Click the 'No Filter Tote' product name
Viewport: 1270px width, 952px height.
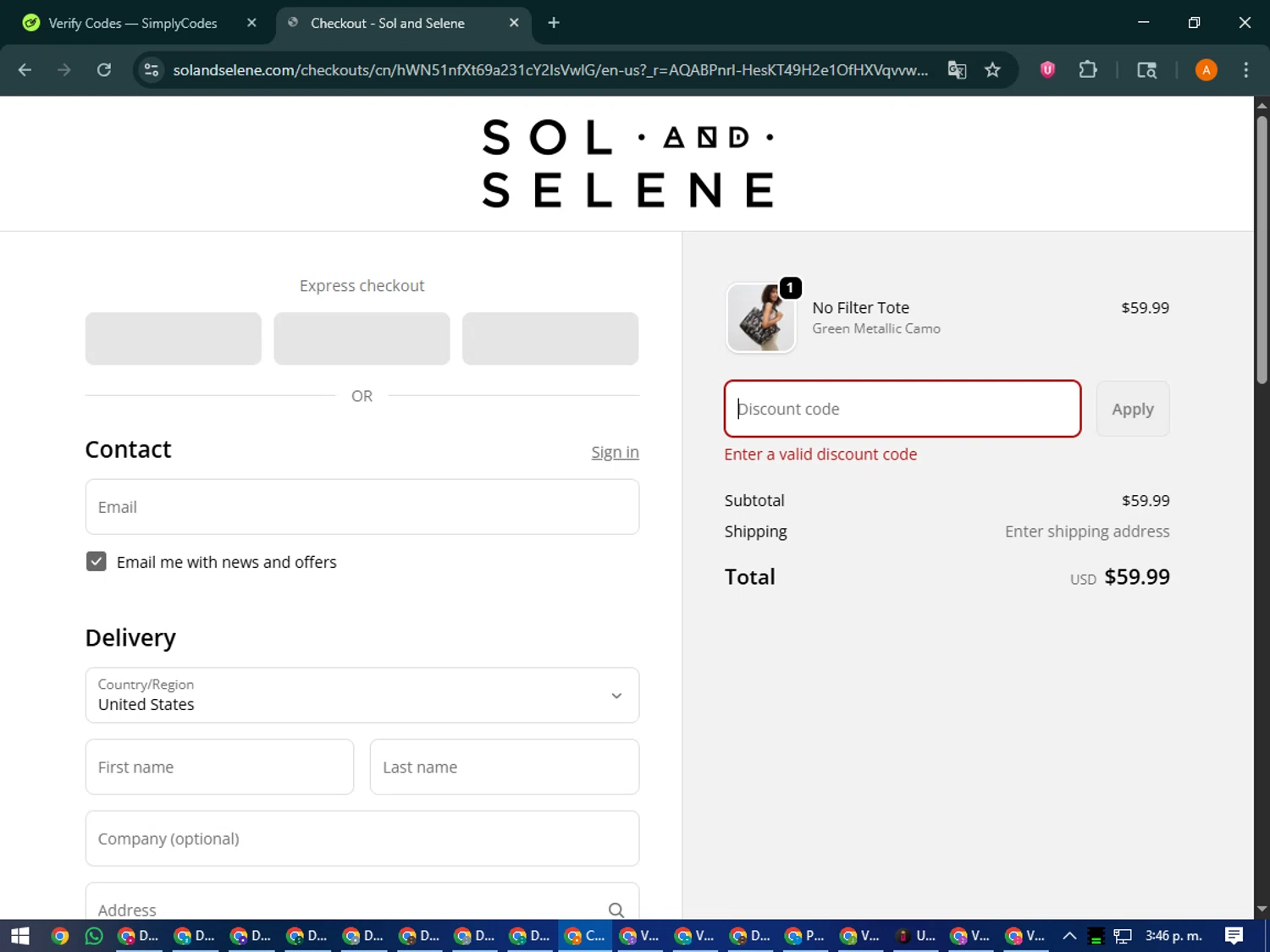[860, 308]
